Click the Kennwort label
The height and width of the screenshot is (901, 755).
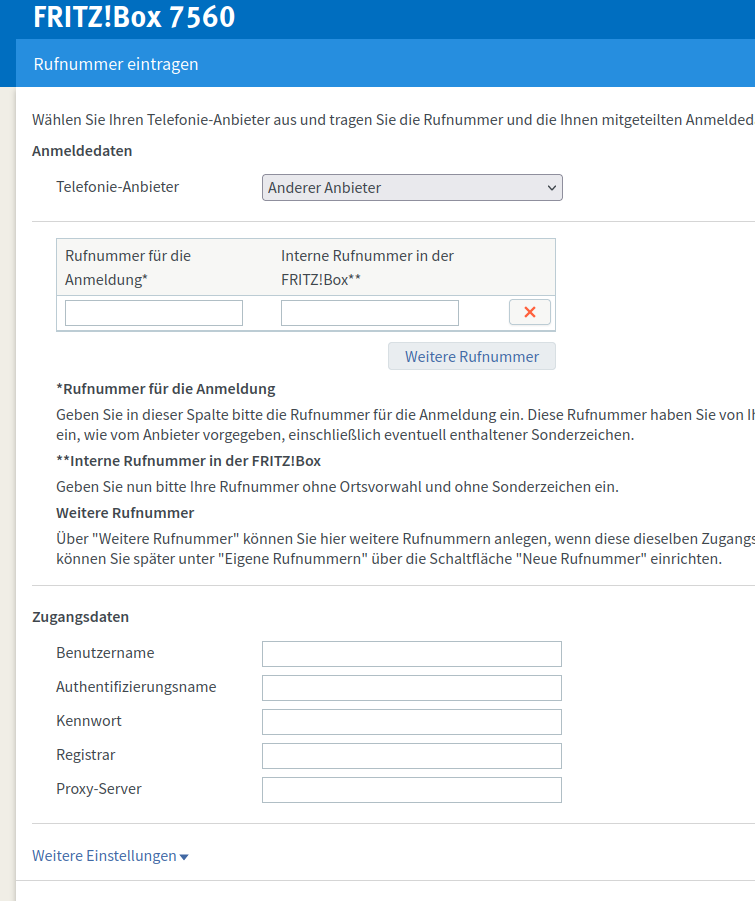point(89,721)
